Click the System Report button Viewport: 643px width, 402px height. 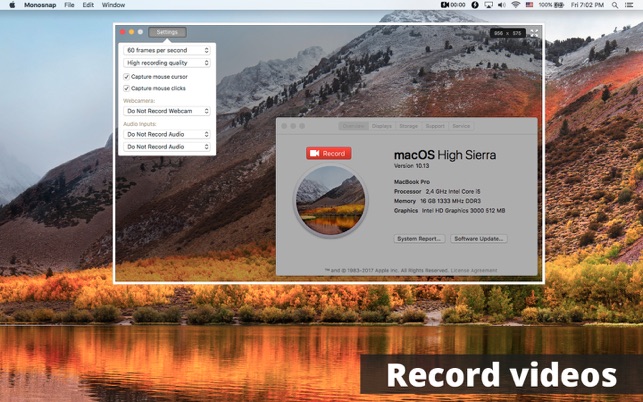[419, 239]
